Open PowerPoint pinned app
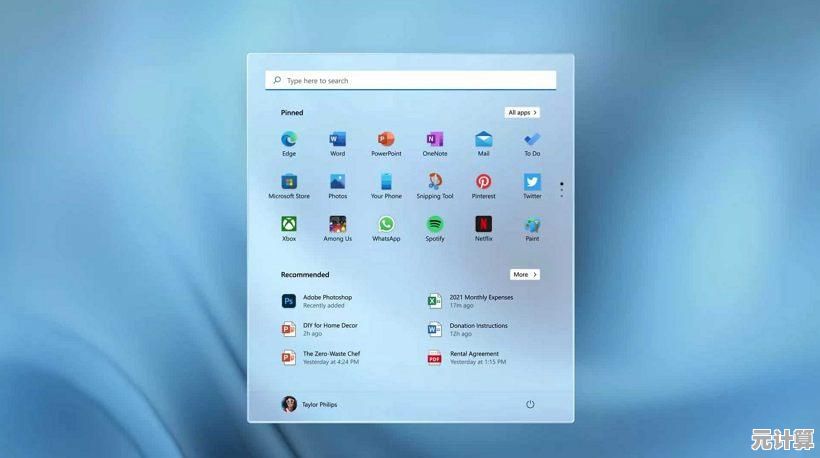The image size is (820, 458). pos(386,143)
